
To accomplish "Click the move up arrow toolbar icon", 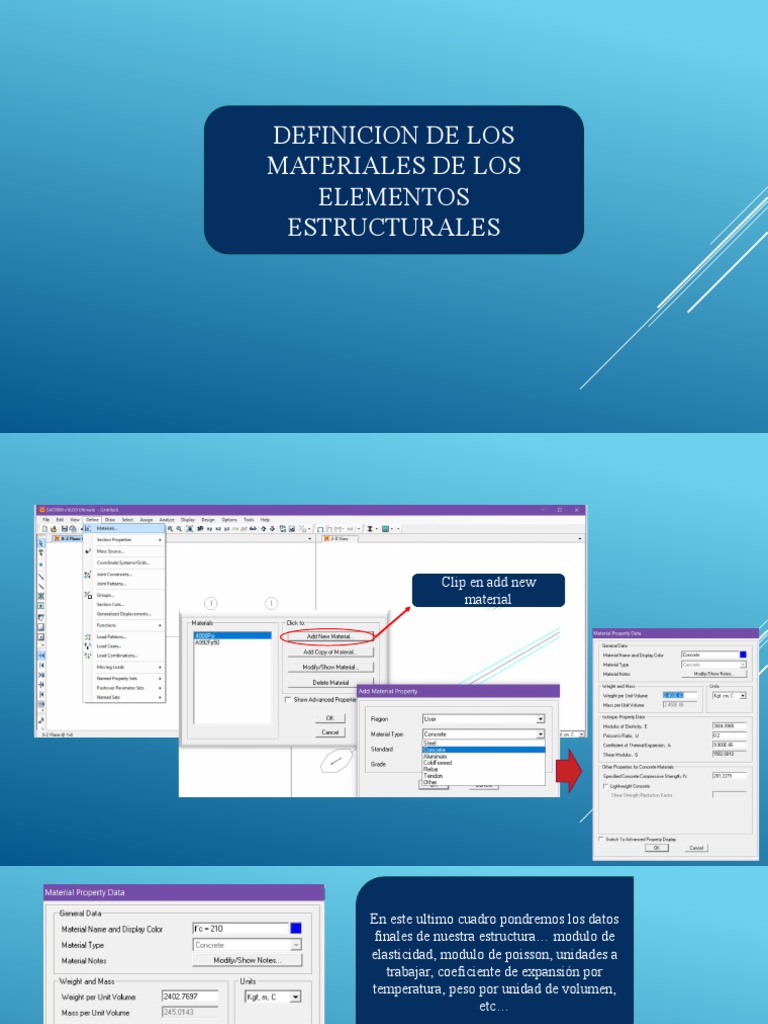I will [263, 529].
